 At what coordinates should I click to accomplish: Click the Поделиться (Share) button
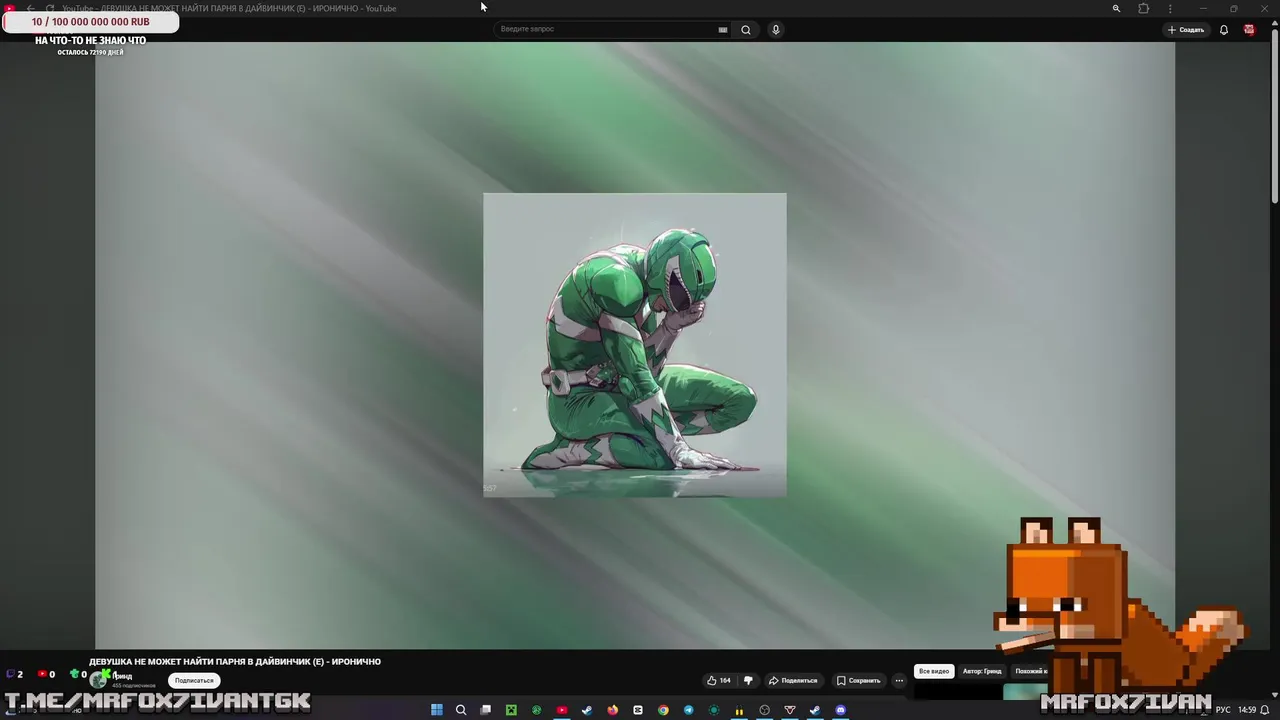[793, 681]
